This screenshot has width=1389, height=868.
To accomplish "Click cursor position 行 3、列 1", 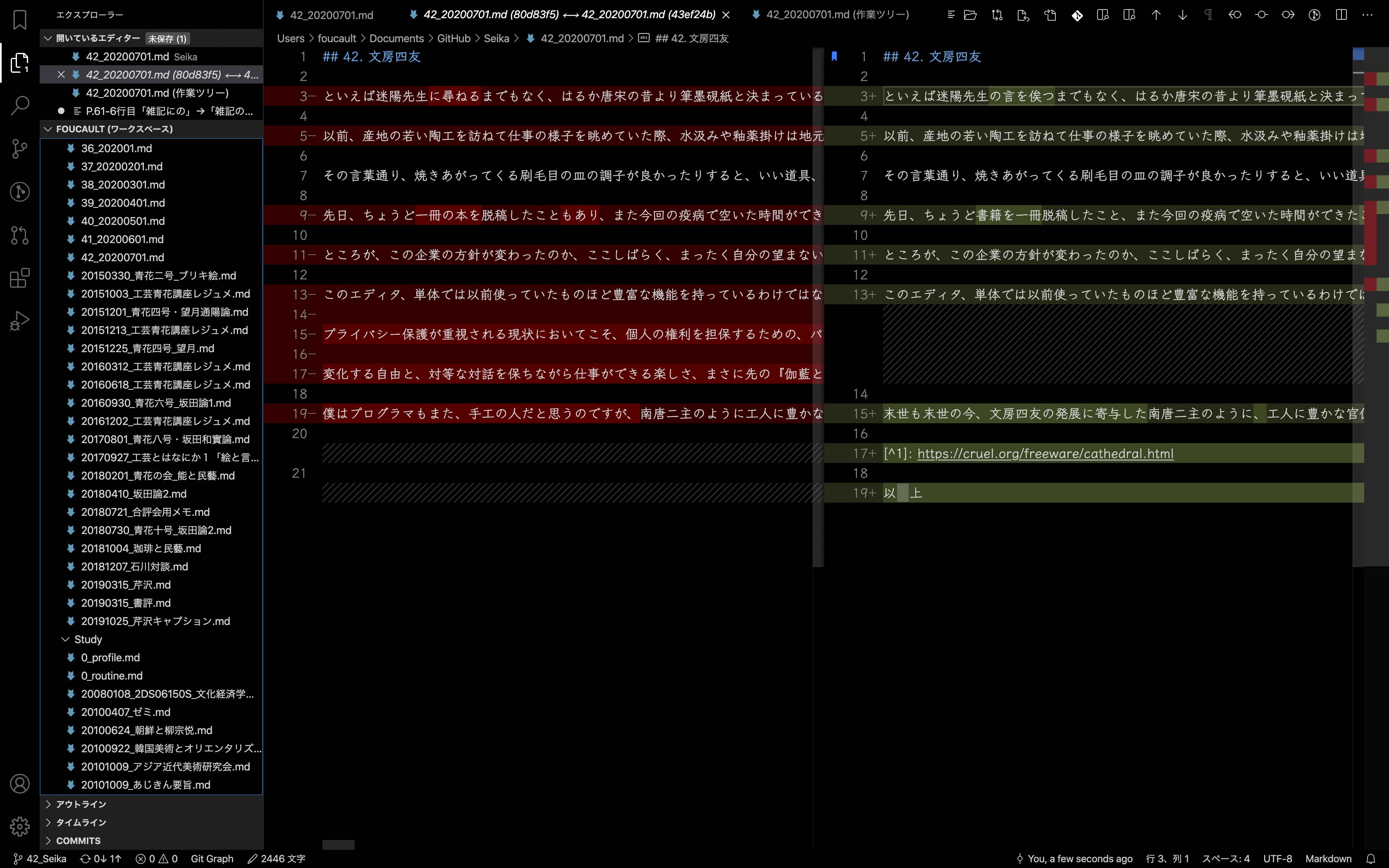I will pos(1167,859).
